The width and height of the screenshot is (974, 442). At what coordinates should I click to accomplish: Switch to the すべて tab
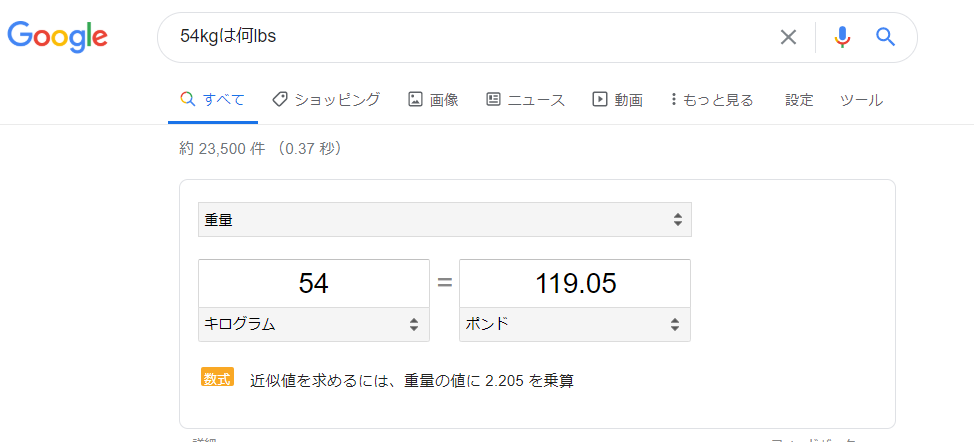point(212,99)
